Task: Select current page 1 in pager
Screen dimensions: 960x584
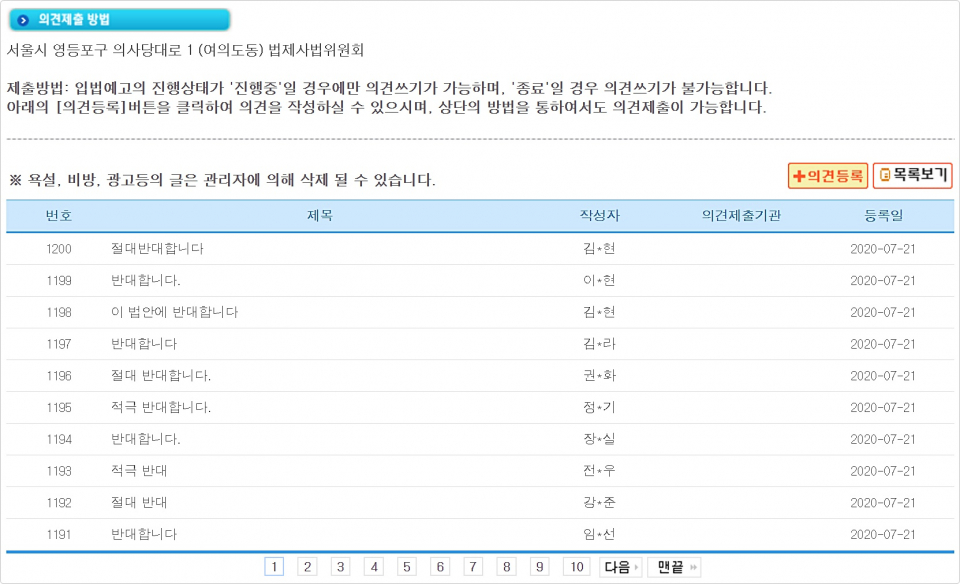Action: pos(274,567)
